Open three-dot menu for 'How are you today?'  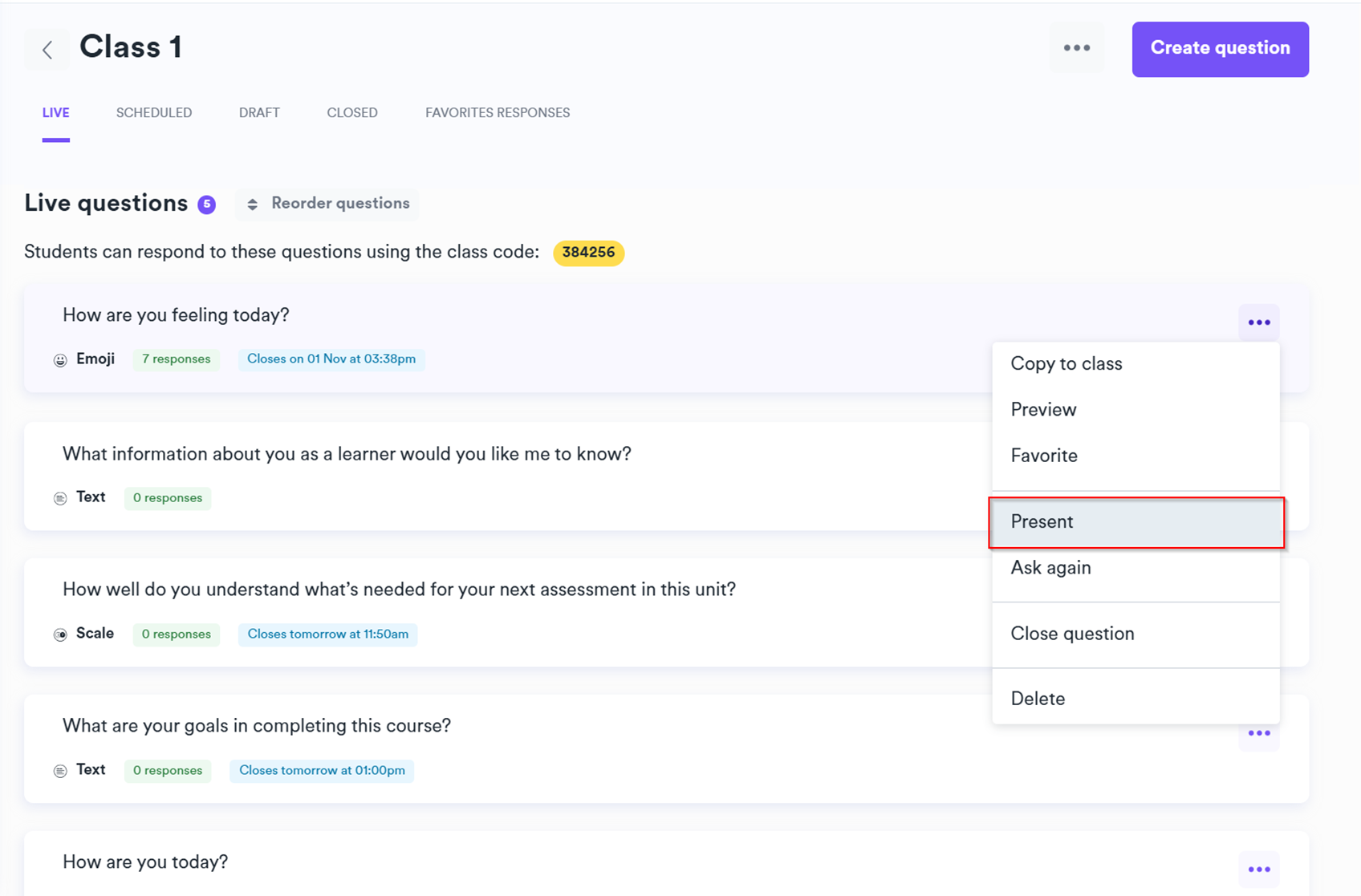coord(1258,870)
